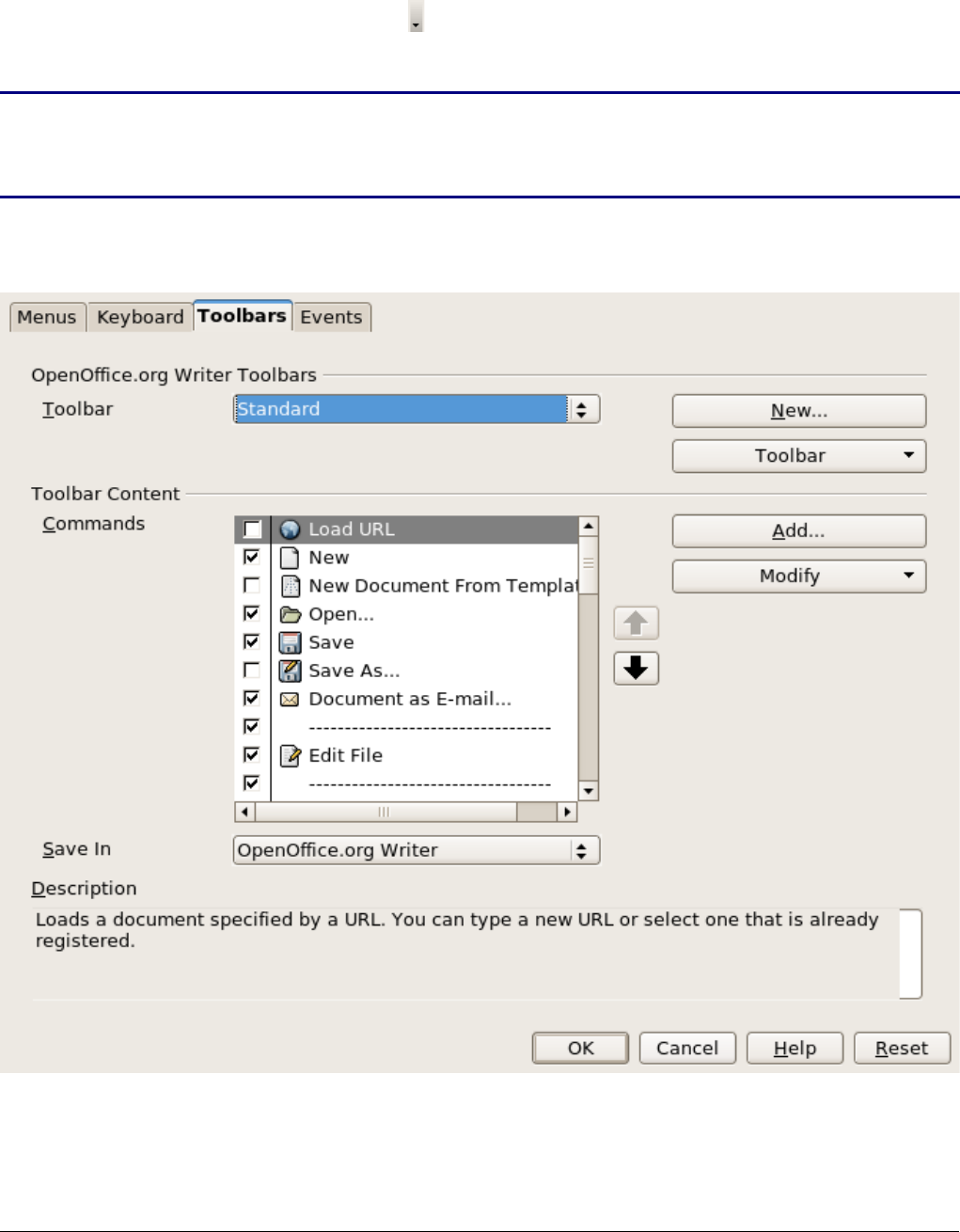Select the New command text
960x1232 pixels.
pyautogui.click(x=329, y=558)
